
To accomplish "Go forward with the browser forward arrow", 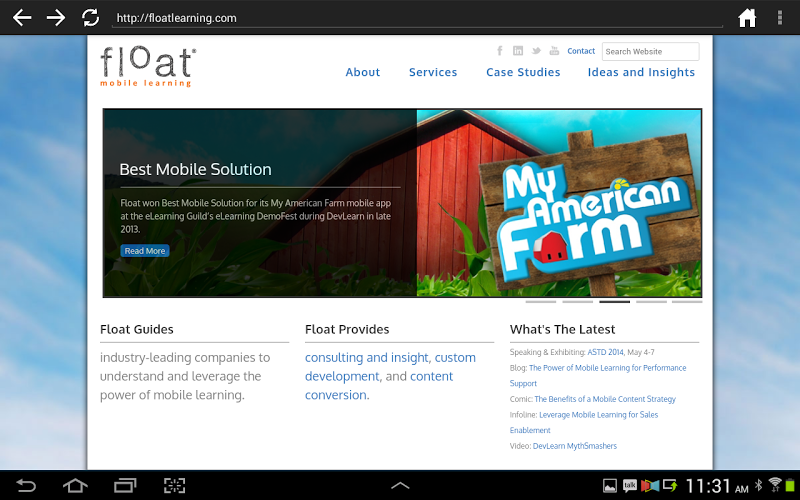I will point(56,18).
